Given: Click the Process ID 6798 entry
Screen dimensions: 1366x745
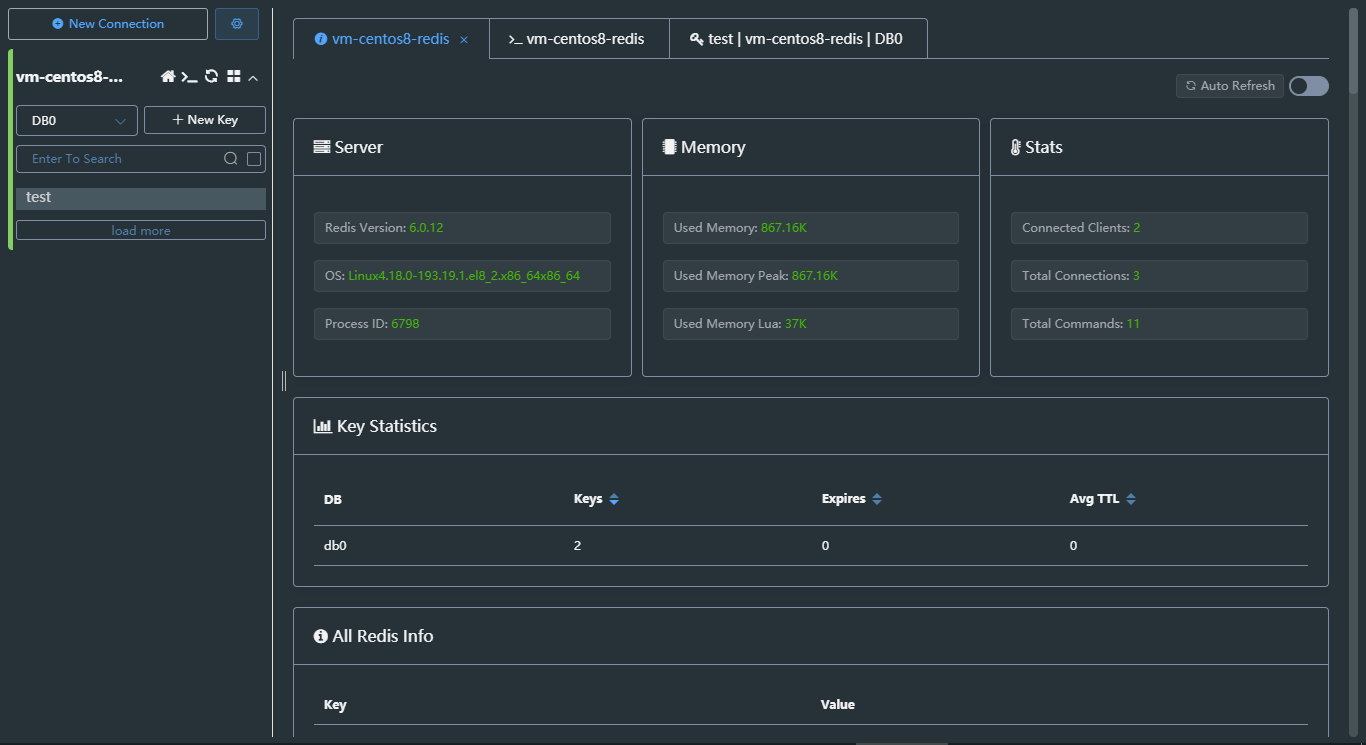Looking at the screenshot, I should pos(462,324).
